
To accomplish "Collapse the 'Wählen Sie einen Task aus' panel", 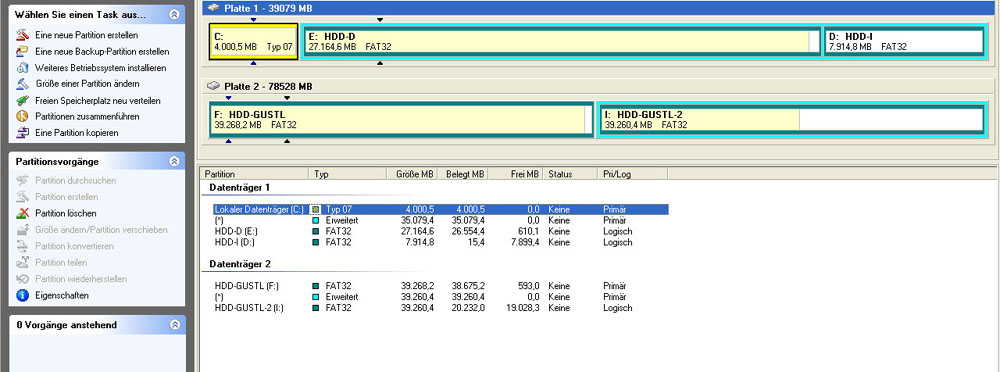I will 174,14.
